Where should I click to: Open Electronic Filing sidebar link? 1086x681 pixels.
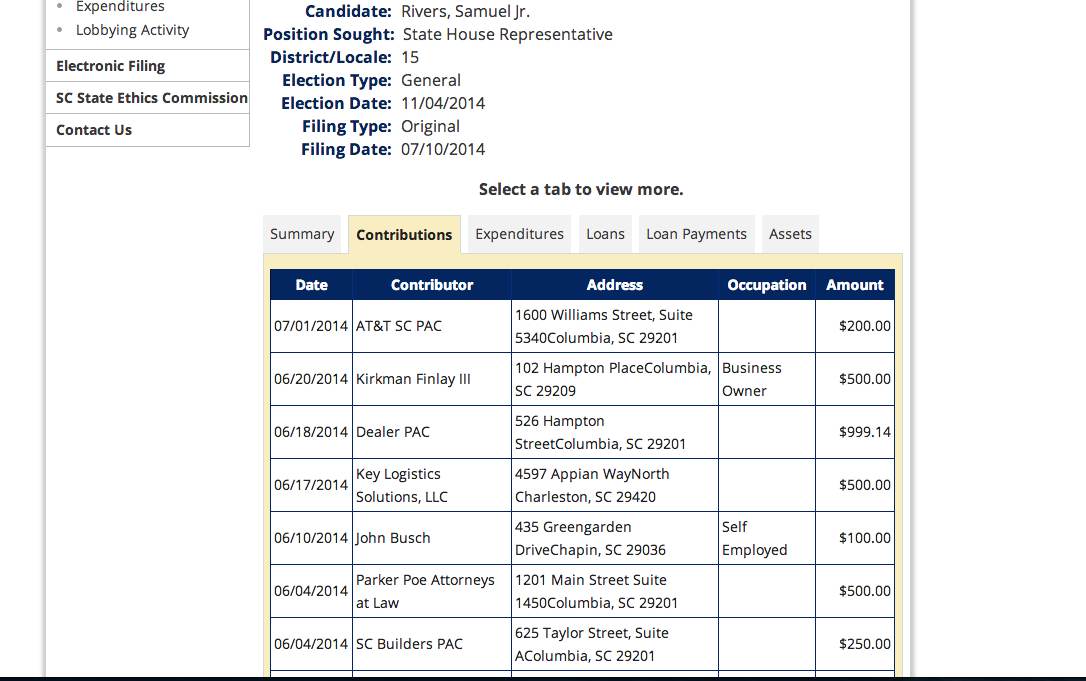point(111,66)
